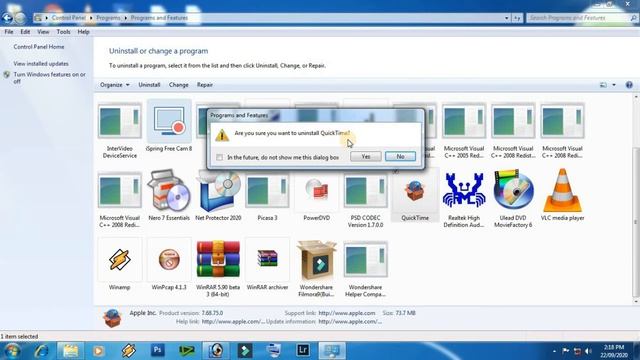Open Photoshop from the taskbar
640x360 pixels.
click(x=157, y=350)
